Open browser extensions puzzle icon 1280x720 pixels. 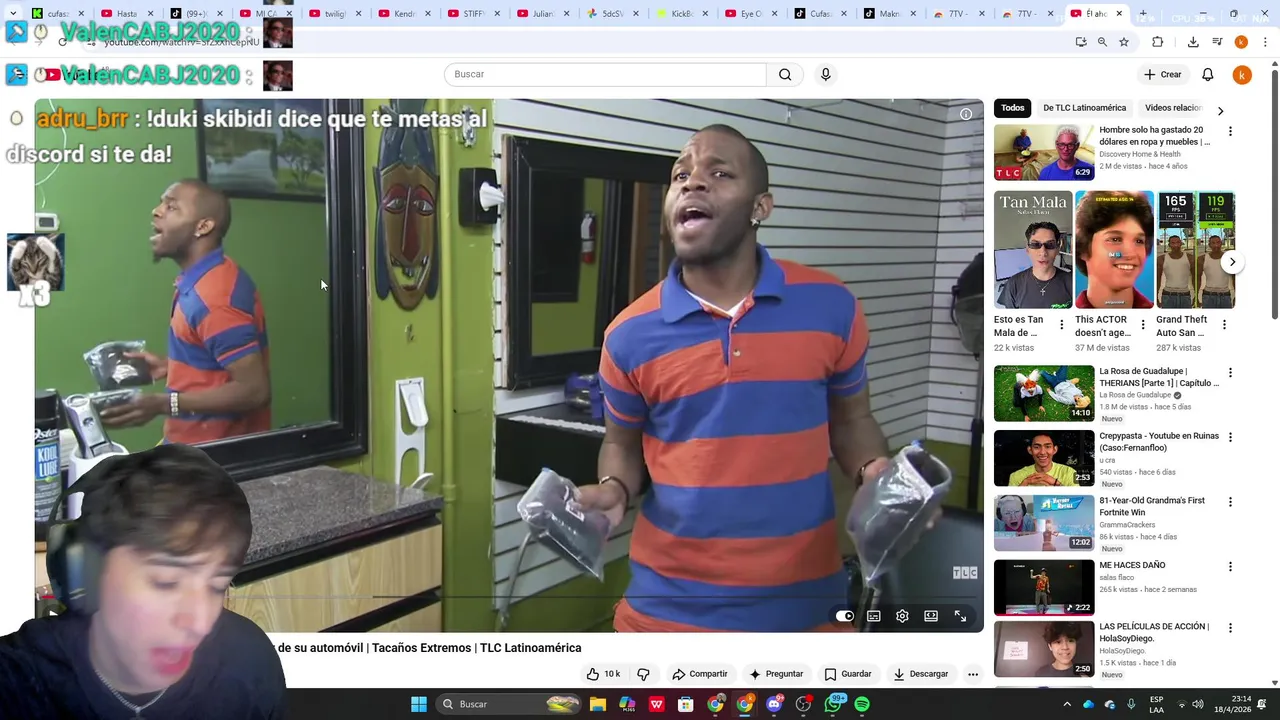(x=1157, y=42)
